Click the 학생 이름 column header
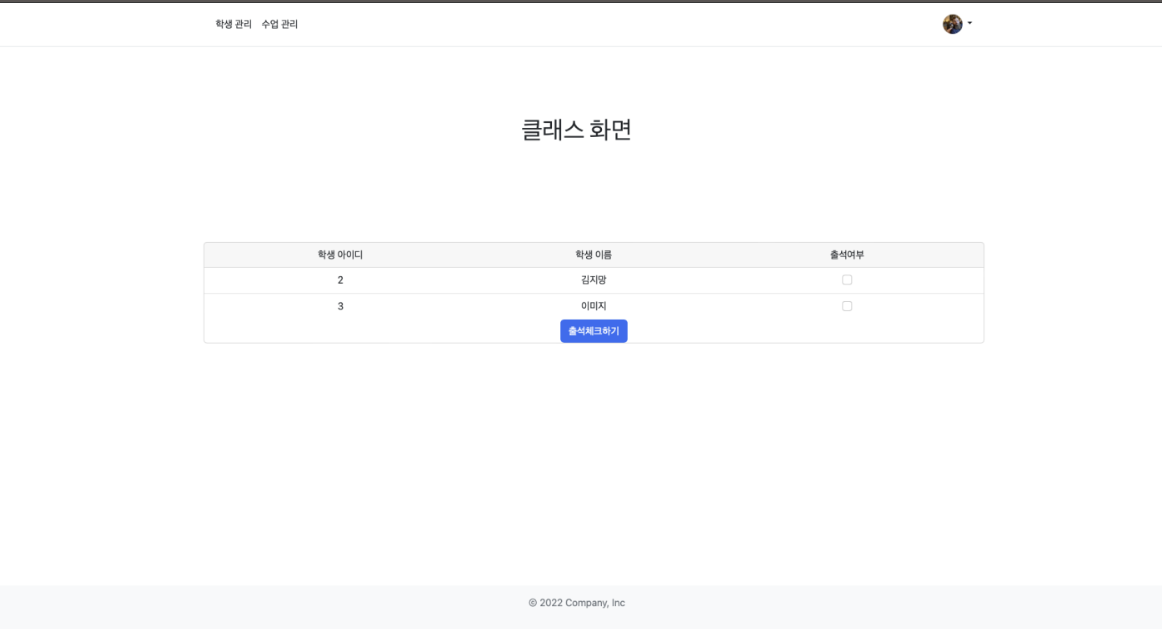The height and width of the screenshot is (644, 1164). (593, 255)
